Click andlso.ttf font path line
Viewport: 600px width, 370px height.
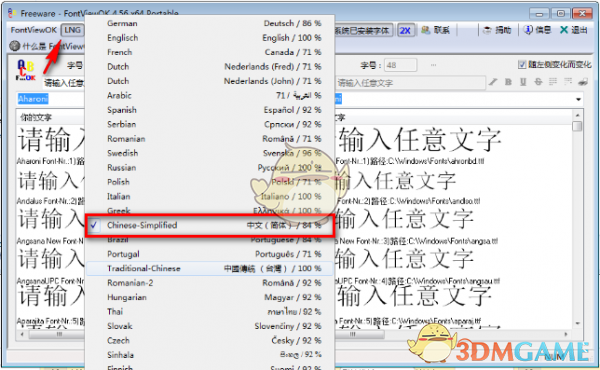[408, 201]
